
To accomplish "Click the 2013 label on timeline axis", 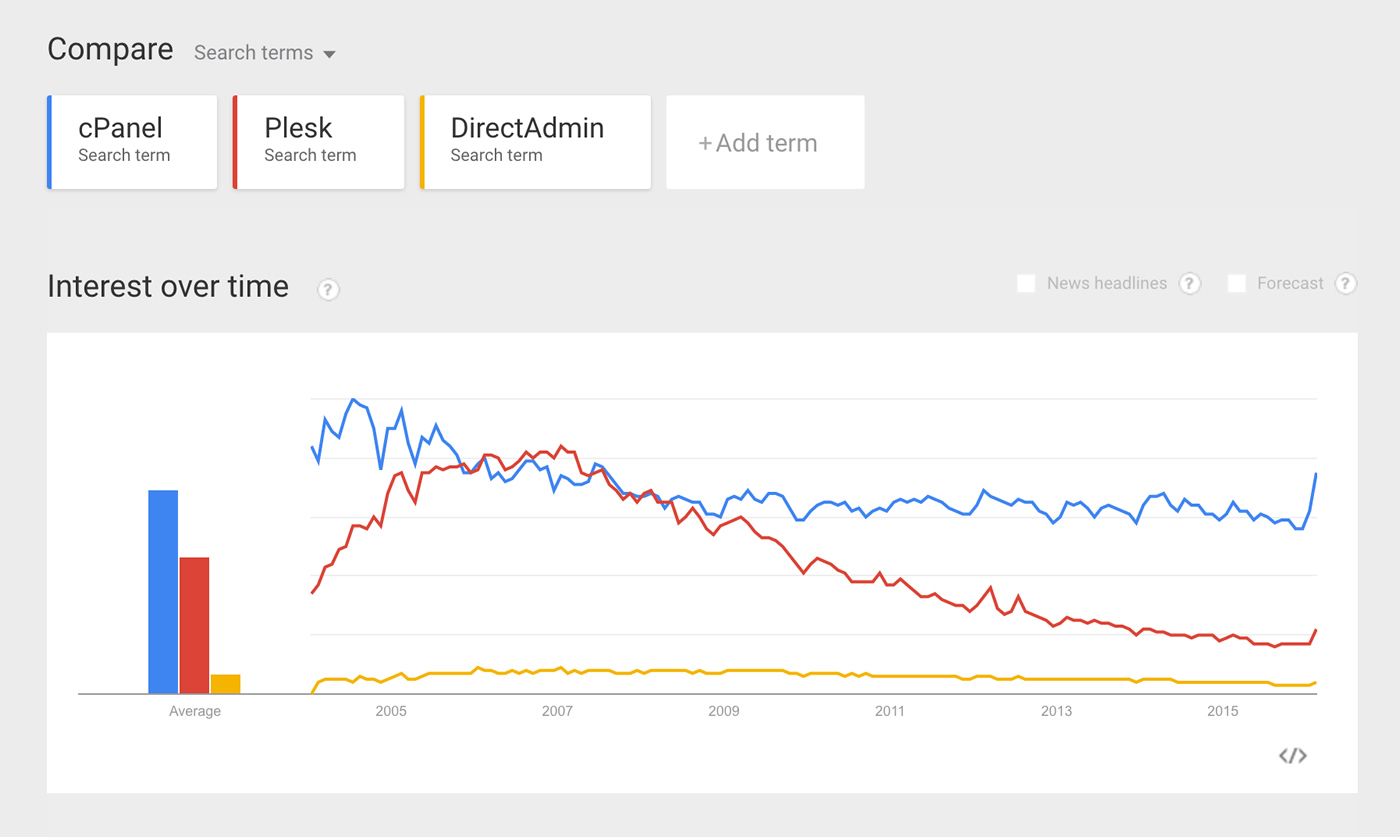I will point(1056,711).
